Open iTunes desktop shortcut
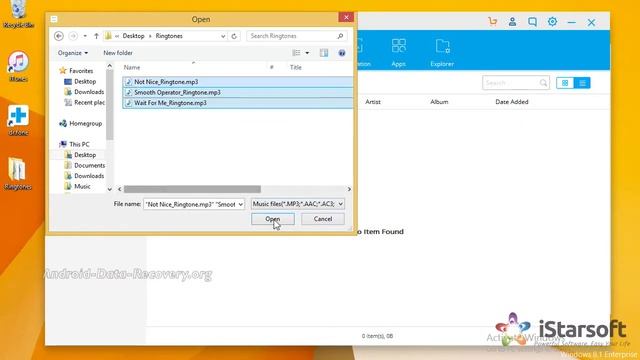The image size is (640, 360). [18, 66]
